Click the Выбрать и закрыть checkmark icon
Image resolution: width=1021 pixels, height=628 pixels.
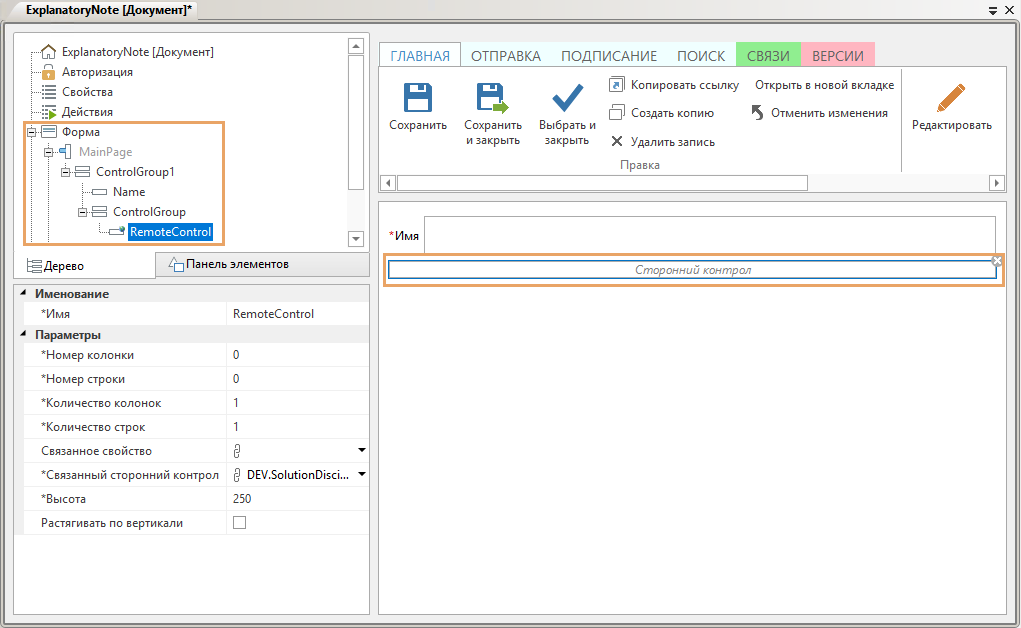[567, 98]
